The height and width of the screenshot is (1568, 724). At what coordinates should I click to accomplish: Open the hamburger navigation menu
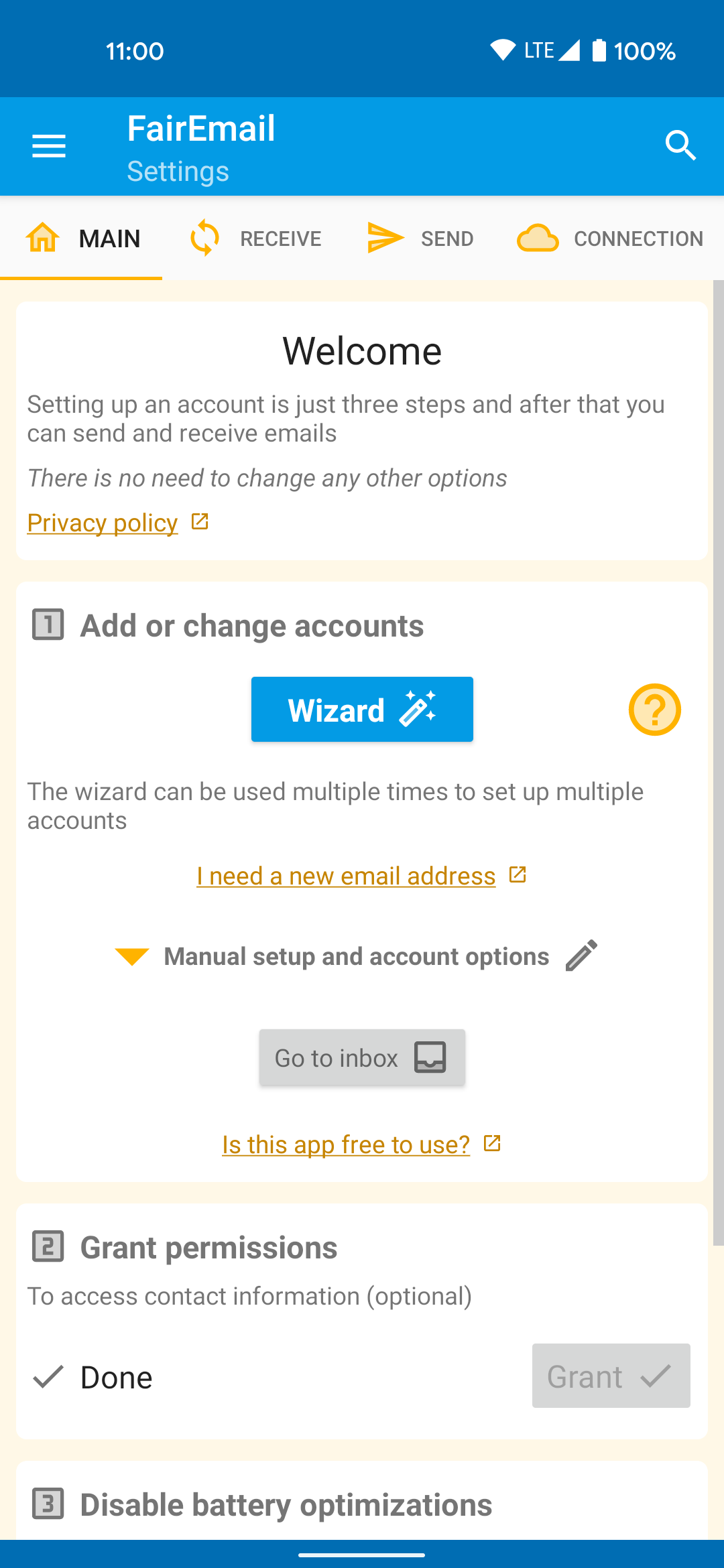pos(49,146)
